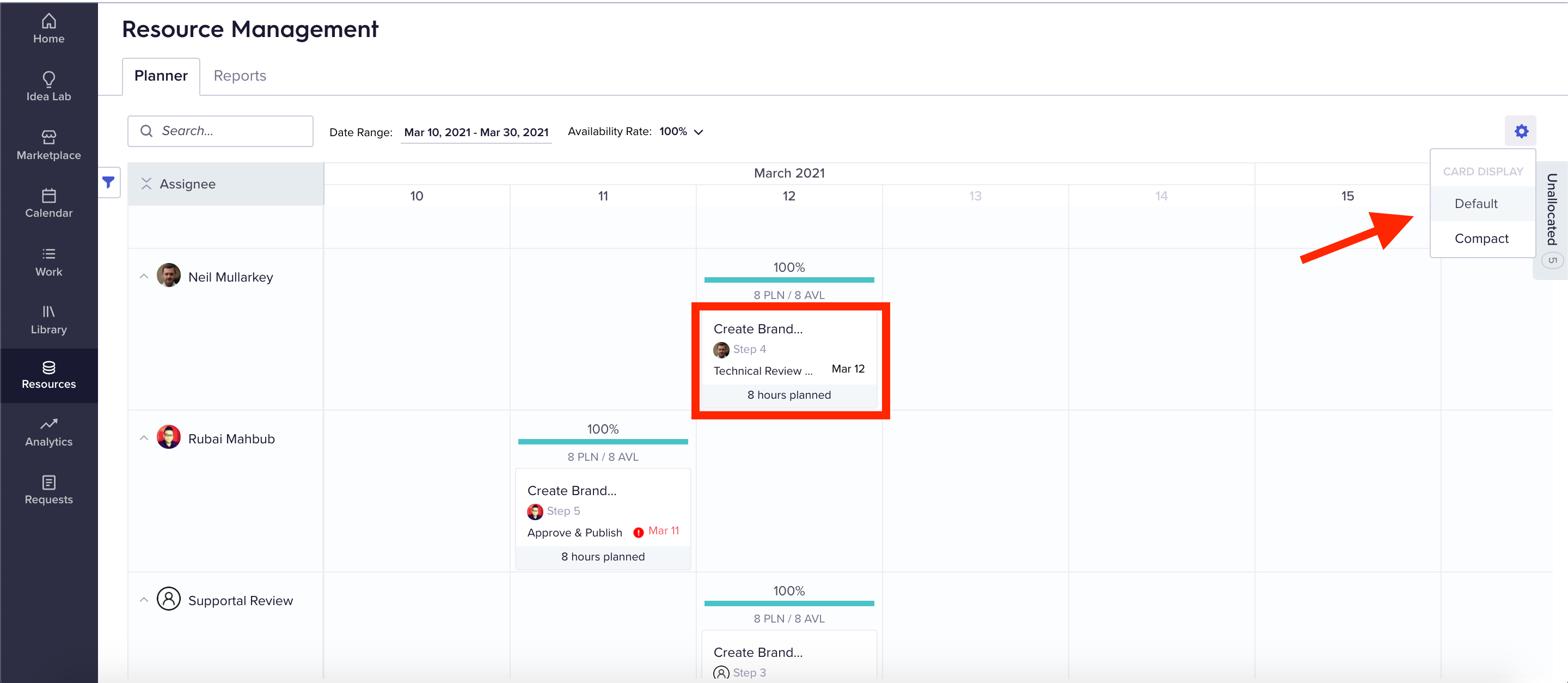Click Approve & Publish on Rubai's card
This screenshot has height=683, width=1568.
click(x=574, y=533)
